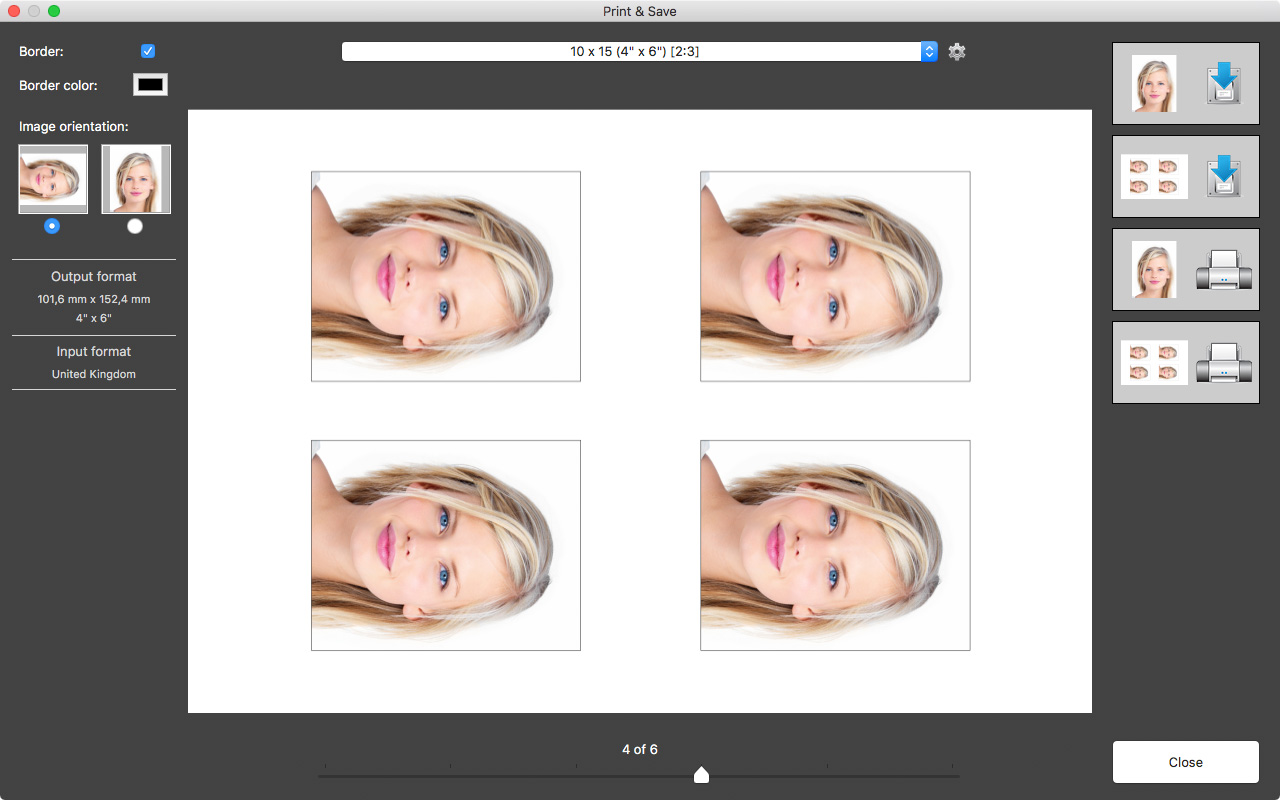Image resolution: width=1280 pixels, height=800 pixels.
Task: Select the landscape image orientation radio button
Action: (52, 226)
